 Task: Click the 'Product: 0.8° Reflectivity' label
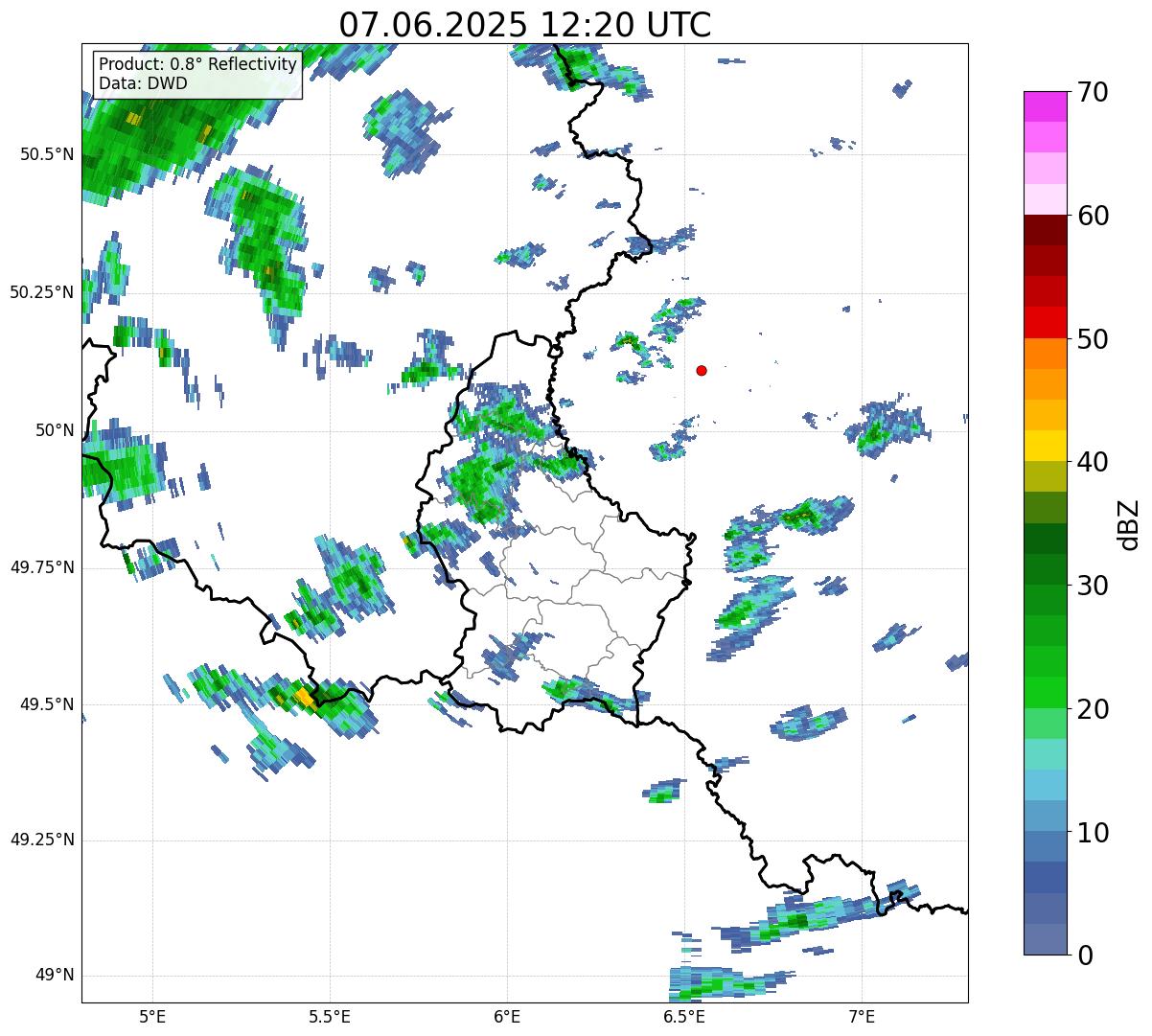pos(198,64)
